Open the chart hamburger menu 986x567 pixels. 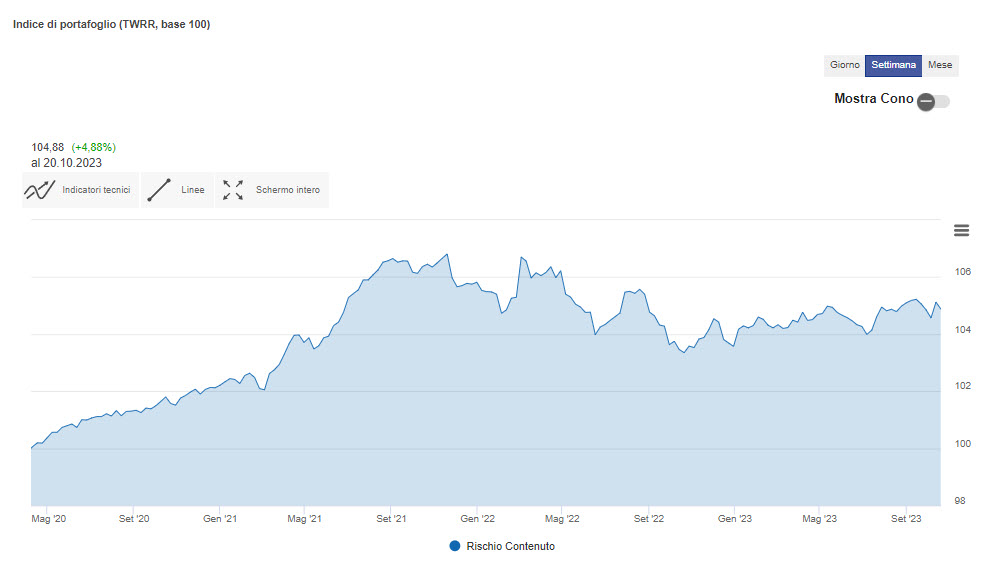[961, 231]
